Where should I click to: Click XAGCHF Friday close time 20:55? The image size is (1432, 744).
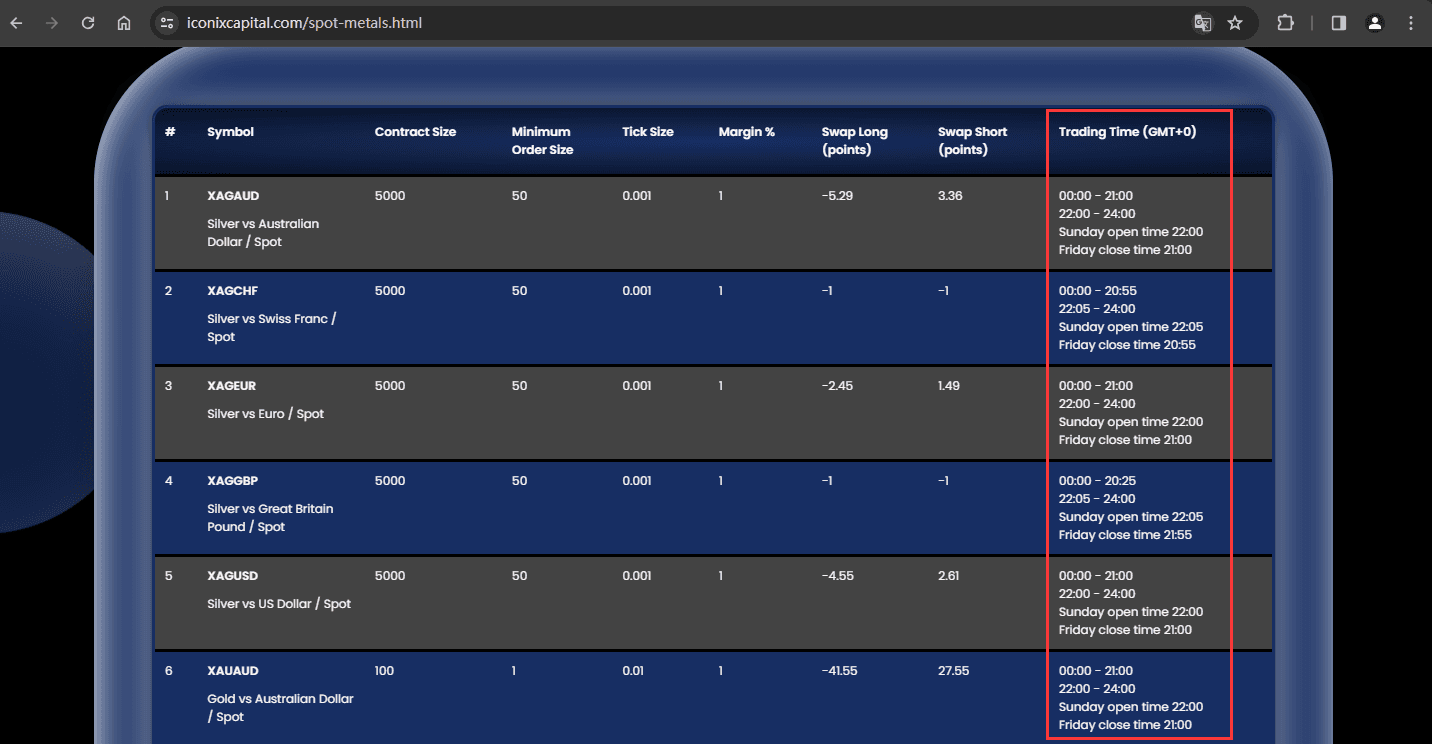coord(1127,345)
